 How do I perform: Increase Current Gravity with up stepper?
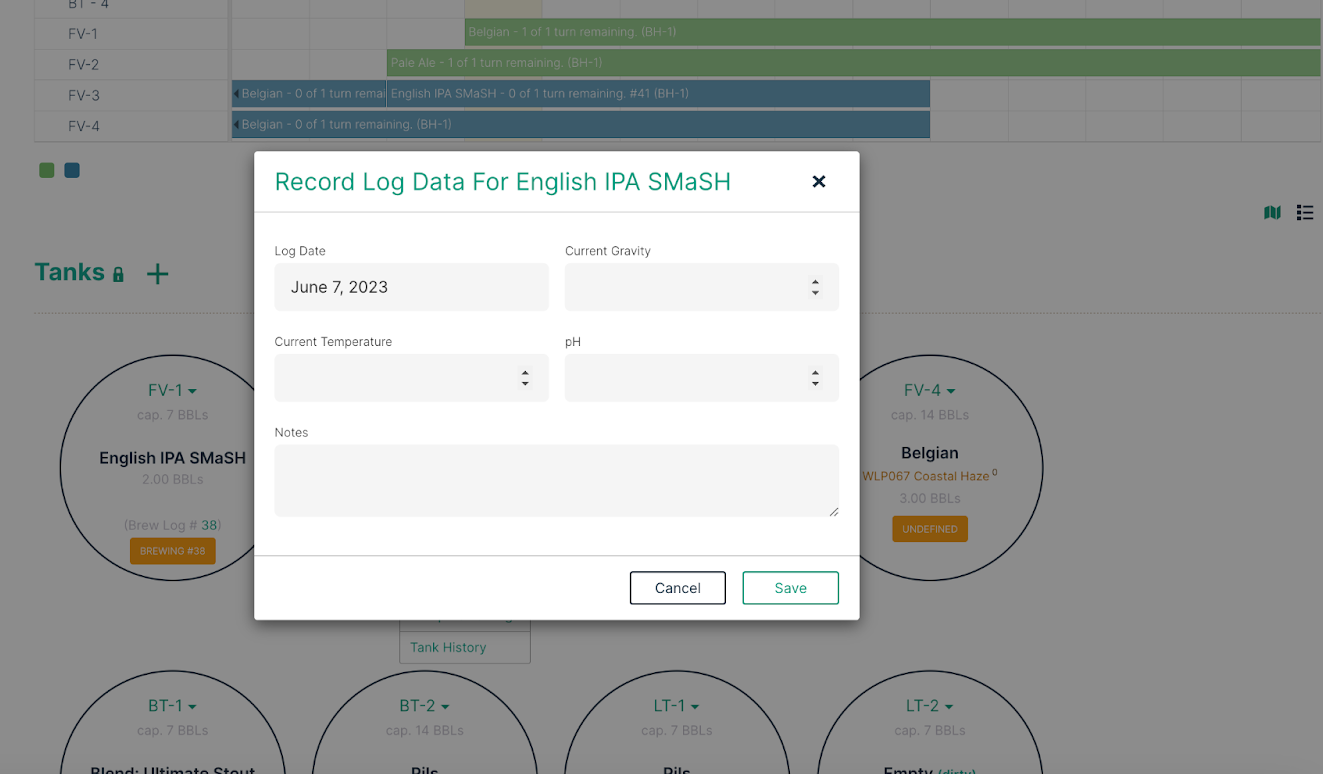pos(815,282)
